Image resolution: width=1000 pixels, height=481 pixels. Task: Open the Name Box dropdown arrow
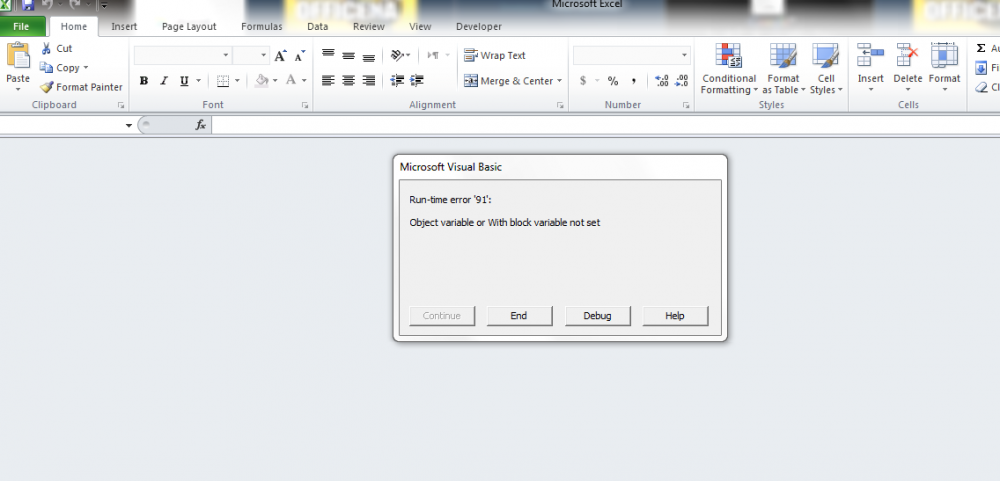click(129, 126)
